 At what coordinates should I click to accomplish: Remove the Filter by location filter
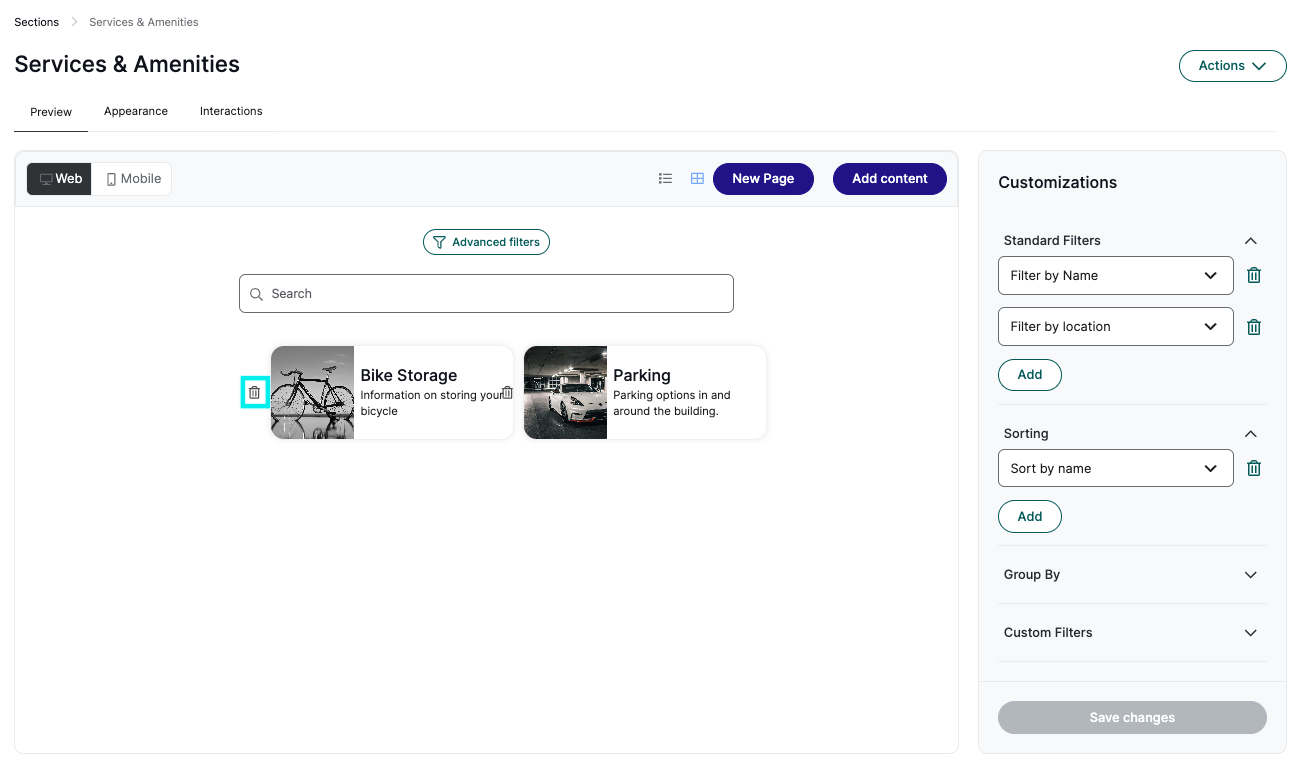(x=1254, y=327)
